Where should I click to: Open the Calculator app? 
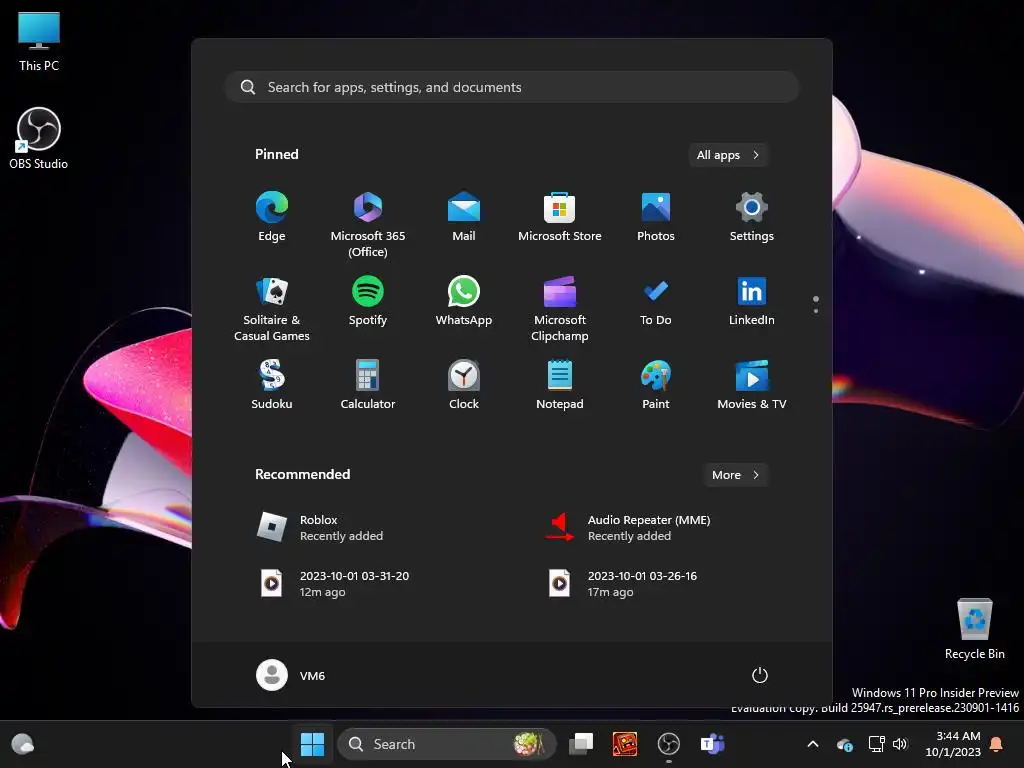tap(368, 385)
